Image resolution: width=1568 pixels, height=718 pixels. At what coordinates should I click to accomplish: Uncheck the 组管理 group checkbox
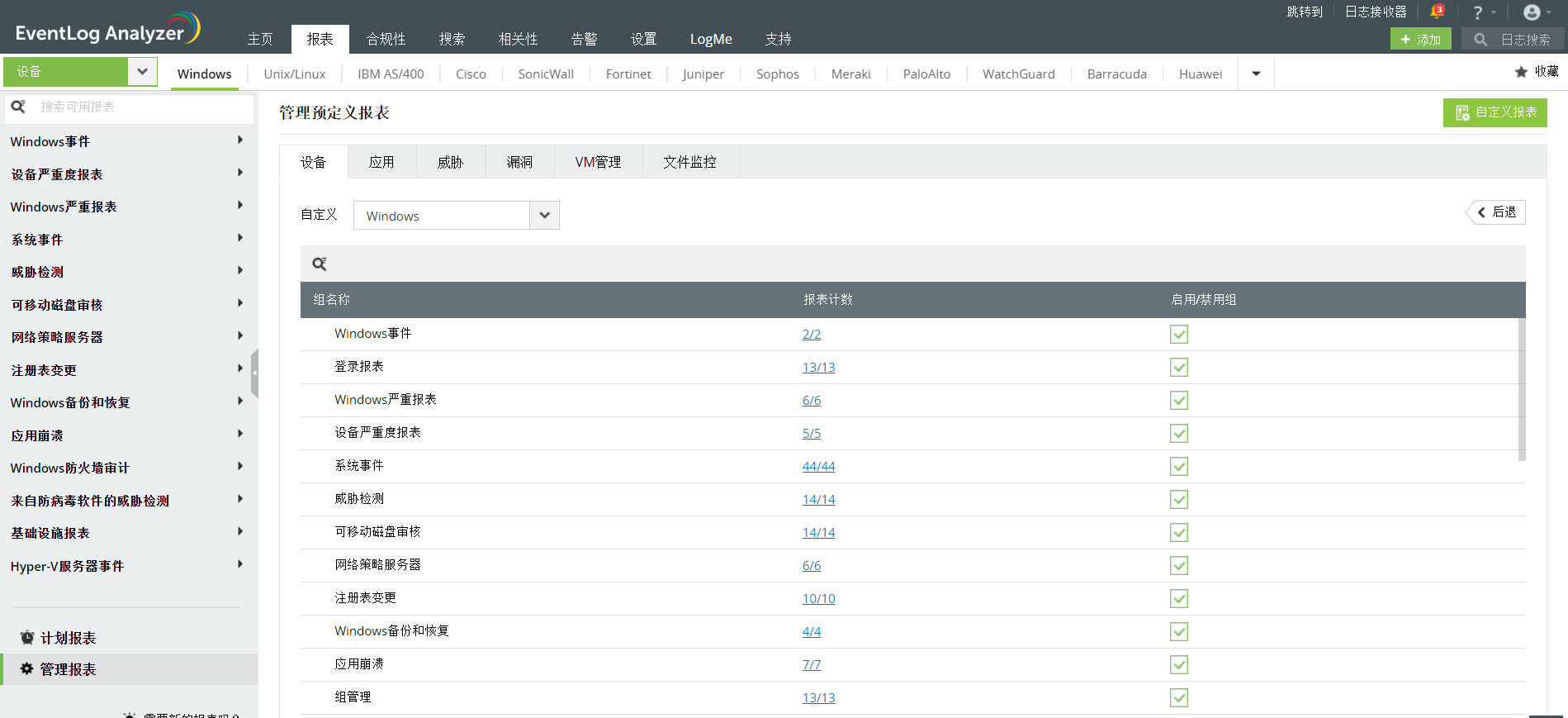(x=1179, y=698)
